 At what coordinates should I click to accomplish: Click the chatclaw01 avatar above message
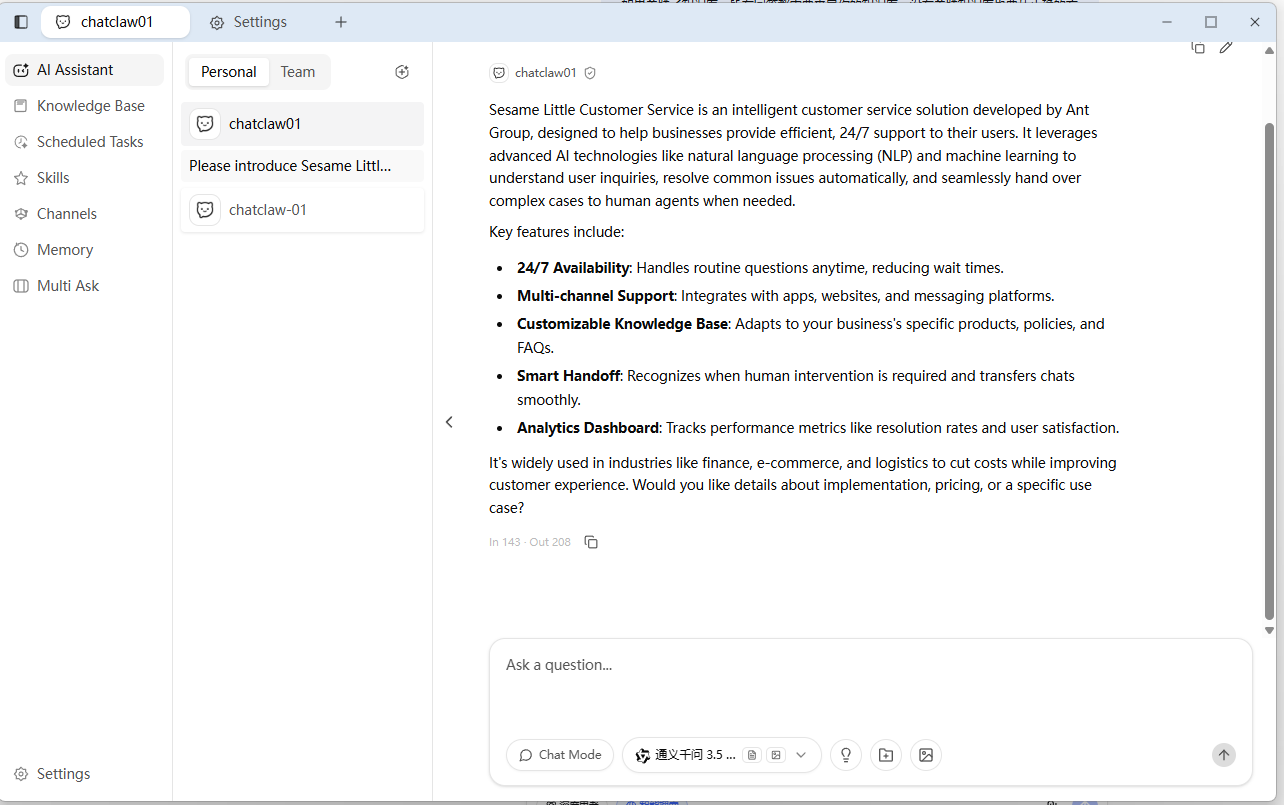click(498, 73)
